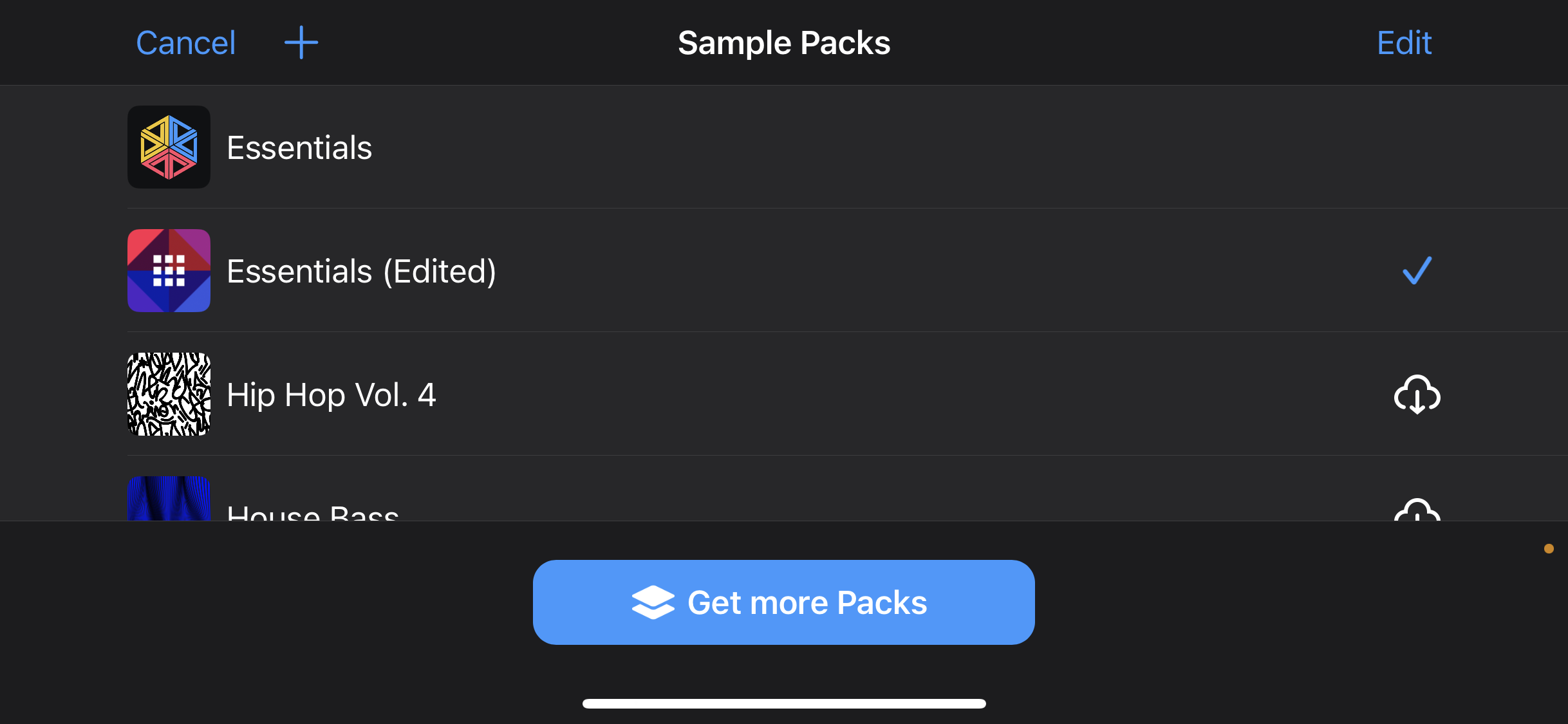
Task: Cancel the Sample Packs dialog
Action: pyautogui.click(x=186, y=42)
